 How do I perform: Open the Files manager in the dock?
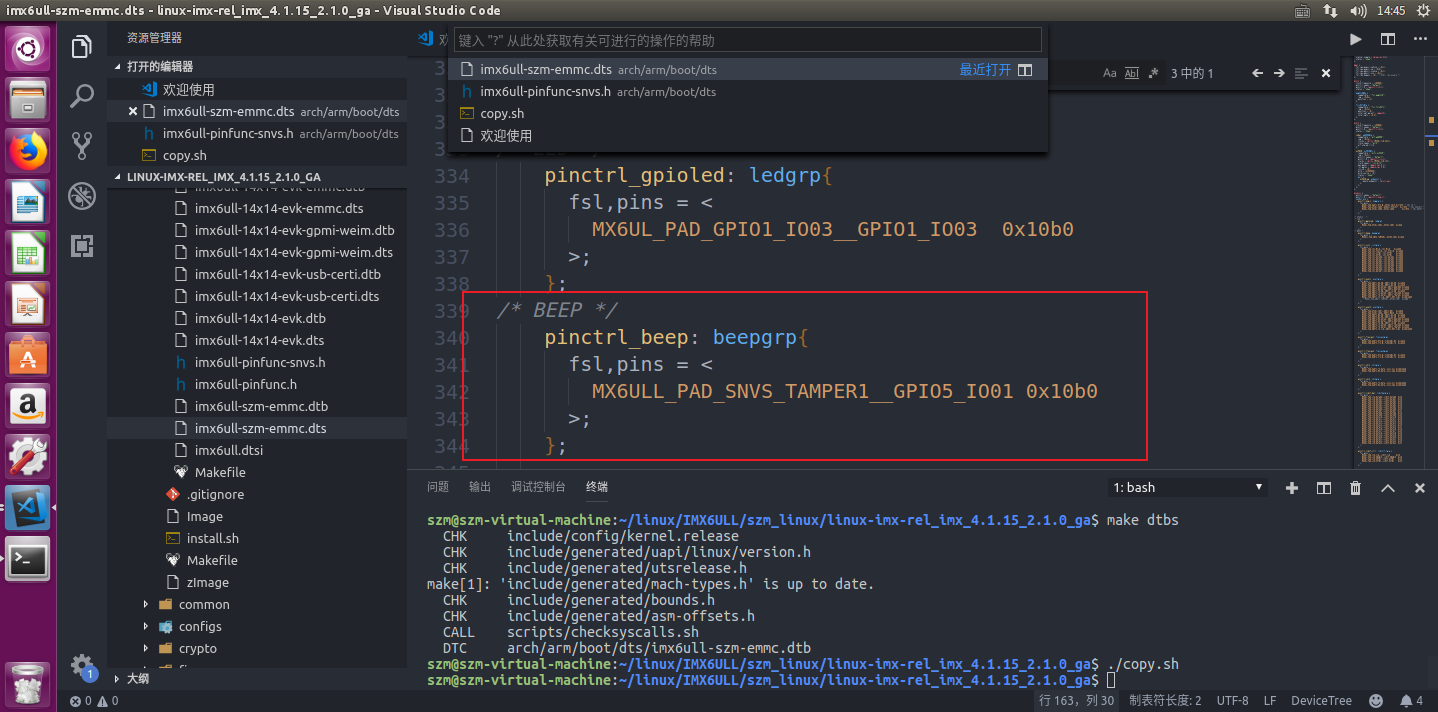point(28,99)
